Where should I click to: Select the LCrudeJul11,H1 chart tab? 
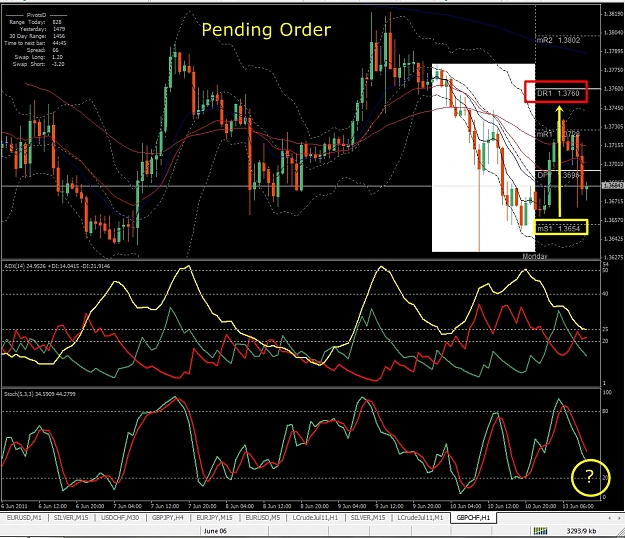click(315, 518)
